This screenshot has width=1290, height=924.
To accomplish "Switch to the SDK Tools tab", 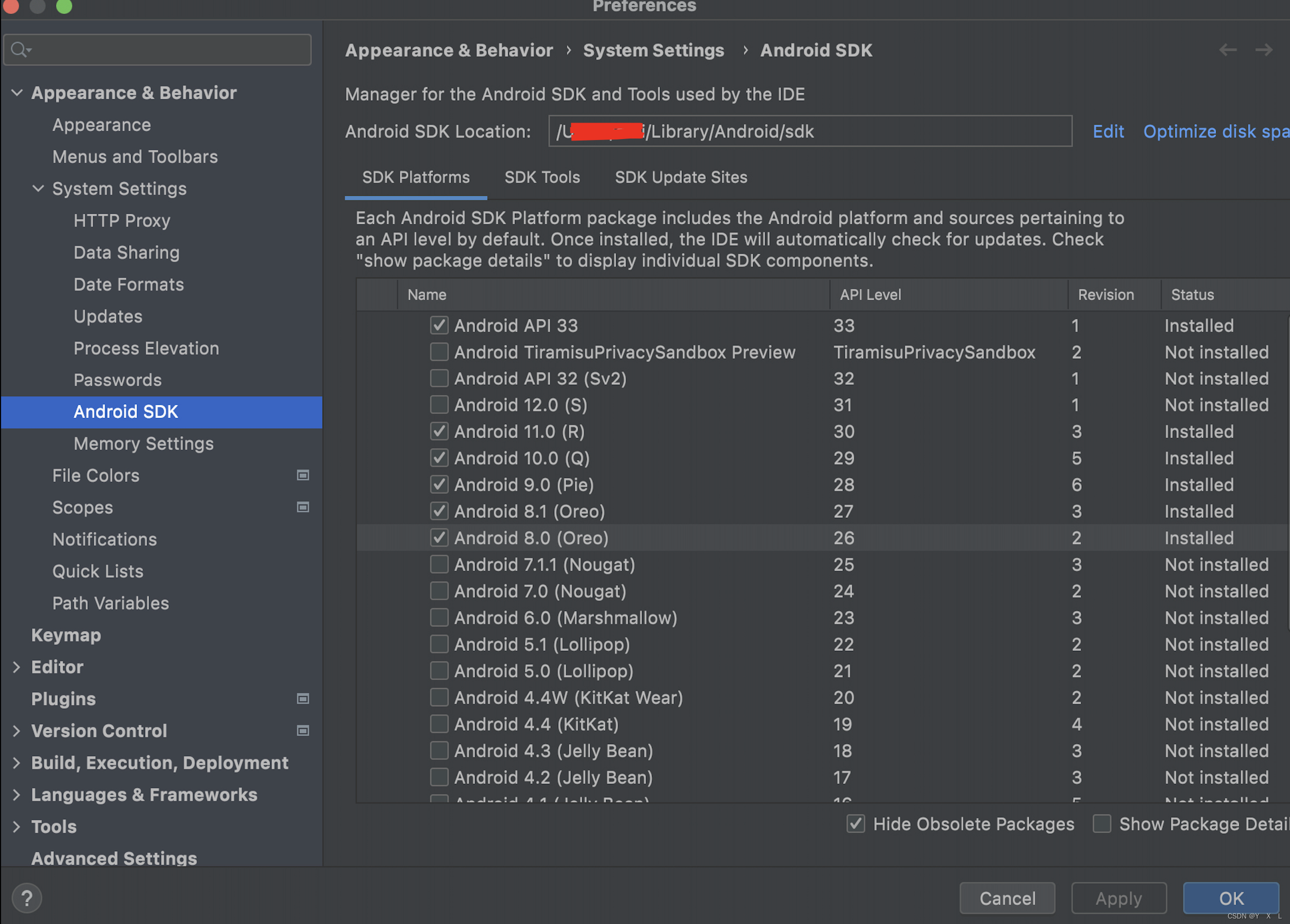I will [x=542, y=177].
